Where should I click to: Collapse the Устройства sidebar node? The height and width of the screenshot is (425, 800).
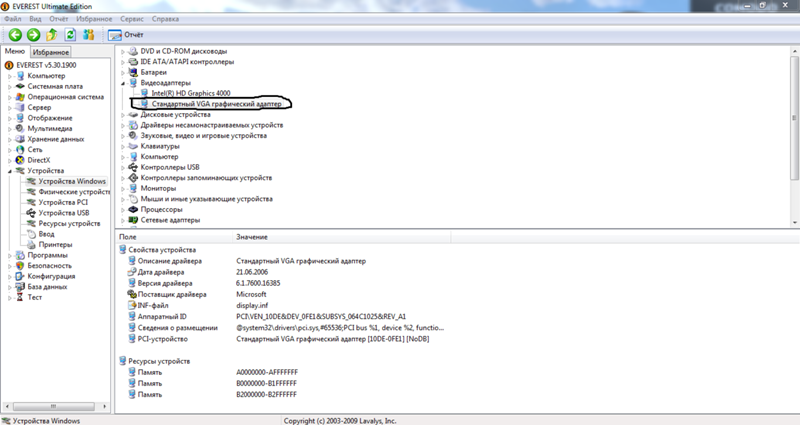coord(9,171)
